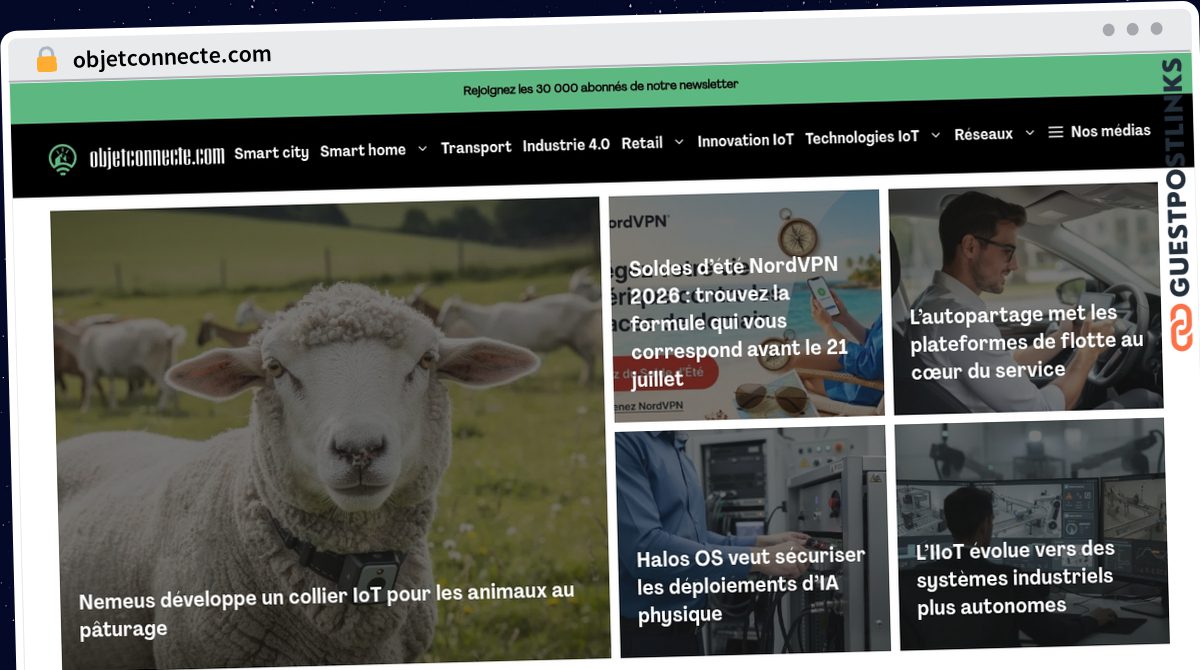Click the objetconnecte.com site logo
This screenshot has height=670, width=1200.
(x=137, y=158)
